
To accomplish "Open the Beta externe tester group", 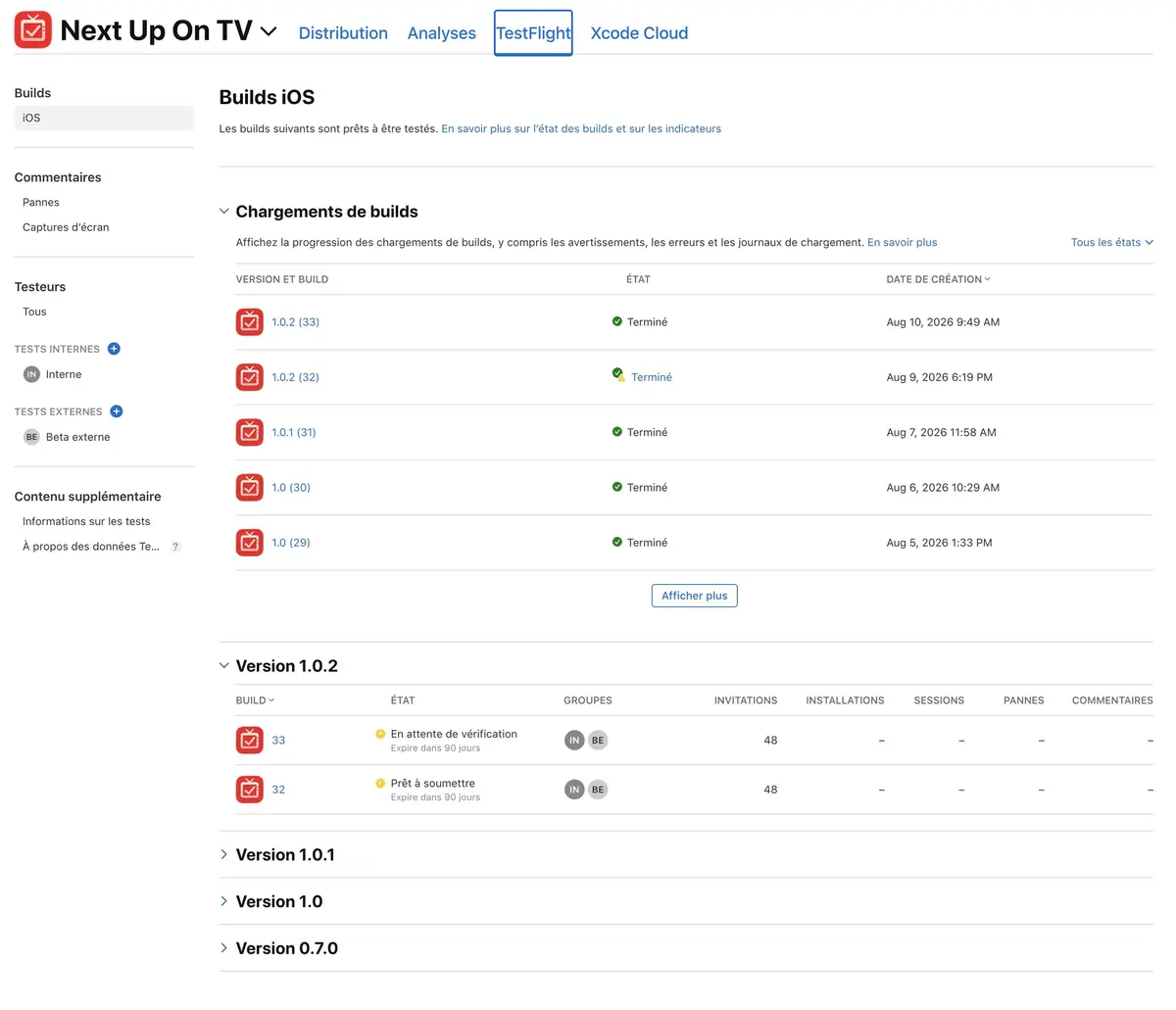I will point(77,437).
